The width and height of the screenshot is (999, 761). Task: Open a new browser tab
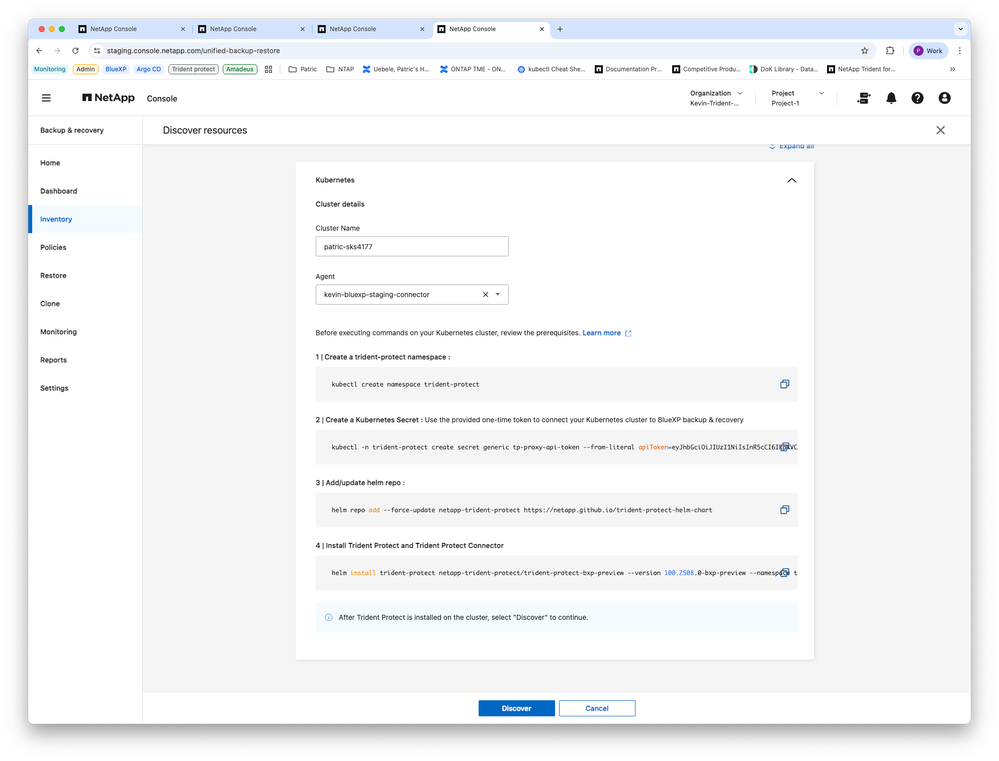coord(560,29)
